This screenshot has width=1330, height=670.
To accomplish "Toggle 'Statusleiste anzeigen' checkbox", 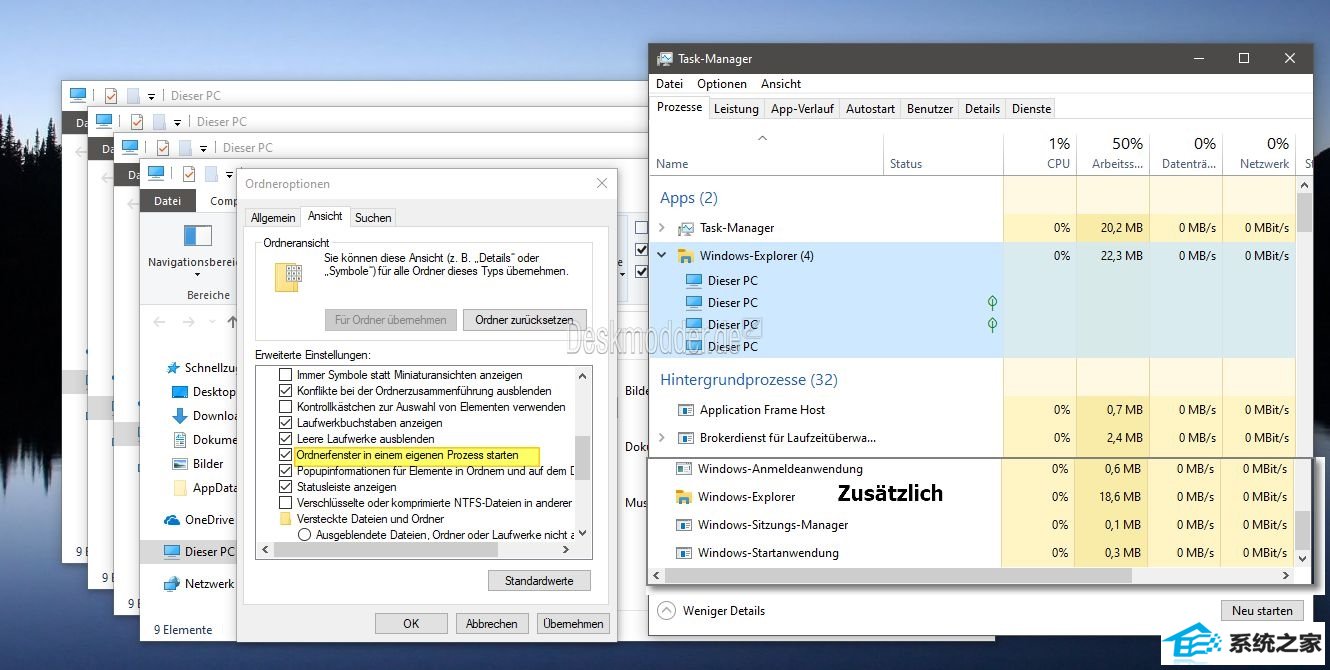I will click(x=286, y=487).
